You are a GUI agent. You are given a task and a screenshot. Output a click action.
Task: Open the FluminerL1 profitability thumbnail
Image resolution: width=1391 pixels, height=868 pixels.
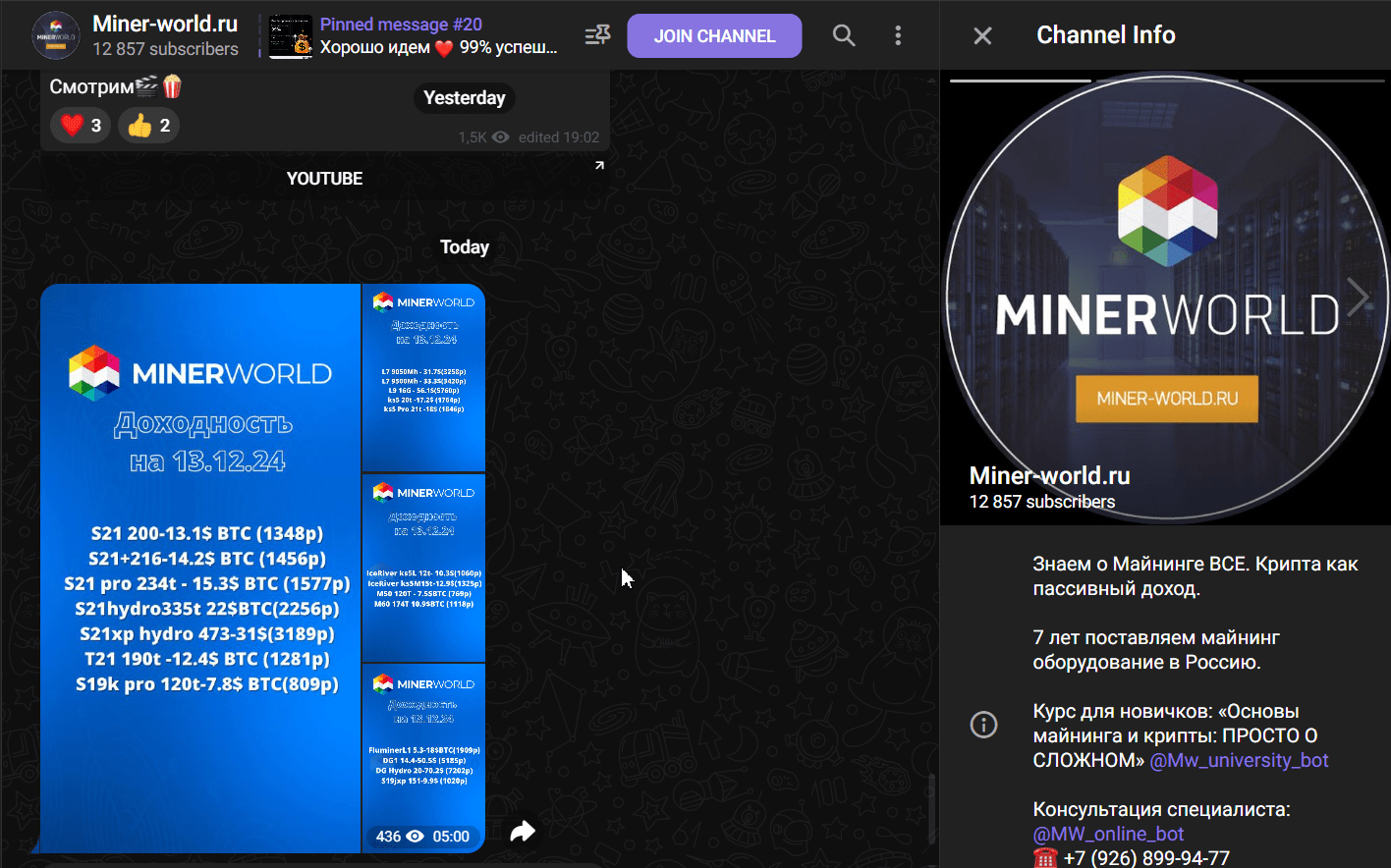pos(423,758)
